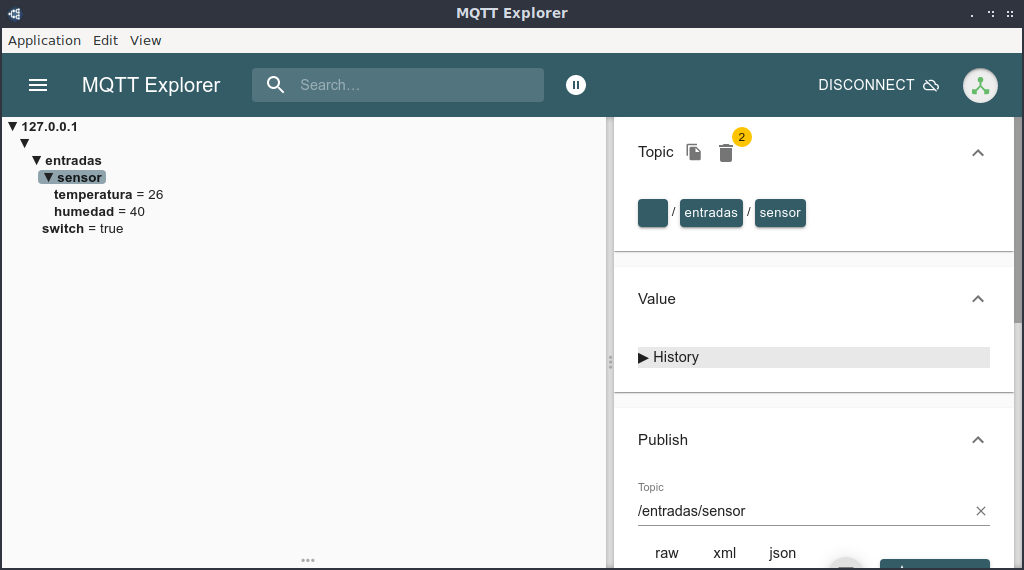Select raw payload format
This screenshot has width=1024, height=570.
666,553
